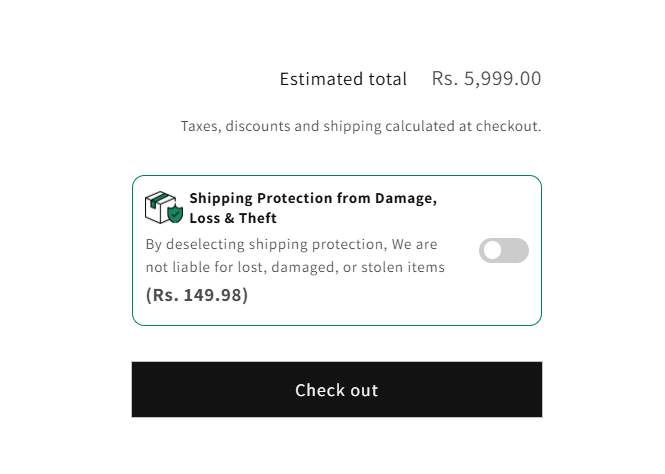Enable the shipping protection toggle switch
This screenshot has width=665, height=474.
click(503, 251)
